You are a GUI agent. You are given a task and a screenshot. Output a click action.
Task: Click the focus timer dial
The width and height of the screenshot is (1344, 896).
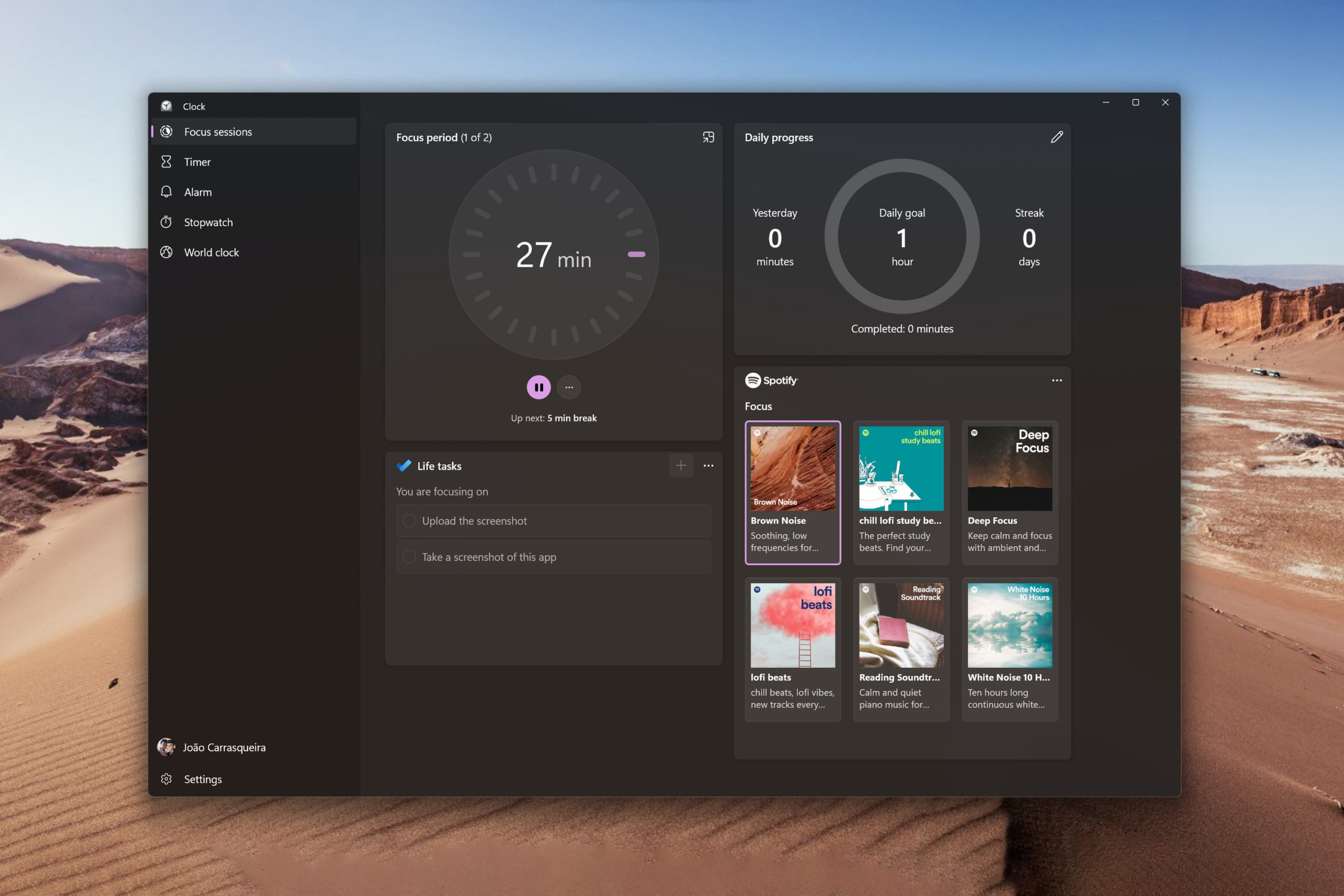[x=553, y=254]
